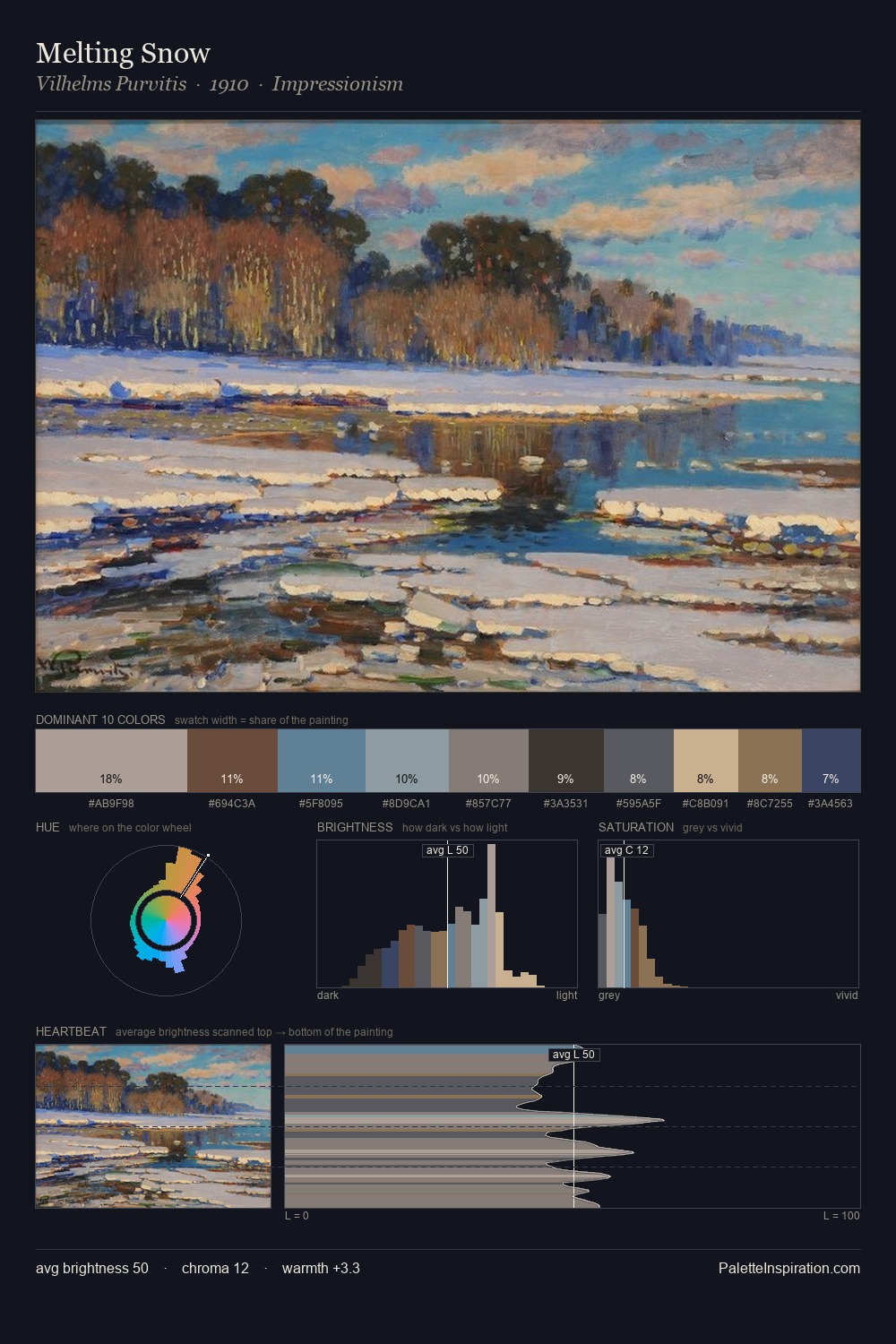Click the L = 0 axis label
Image resolution: width=896 pixels, height=1344 pixels.
297,1216
